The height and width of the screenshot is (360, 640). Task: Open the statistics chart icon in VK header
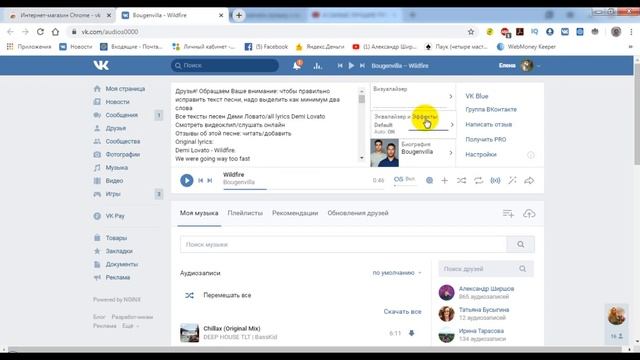coord(318,65)
